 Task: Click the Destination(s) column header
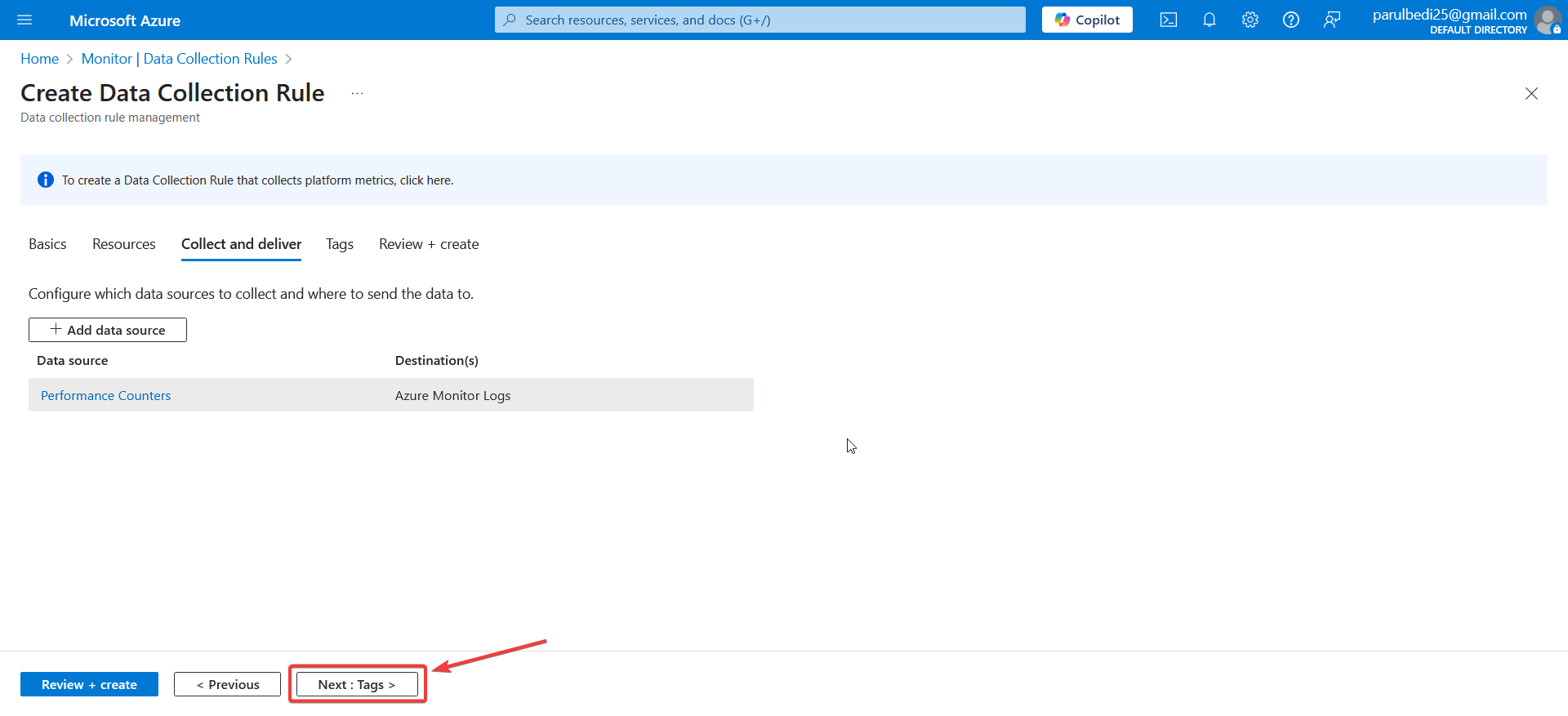point(437,361)
